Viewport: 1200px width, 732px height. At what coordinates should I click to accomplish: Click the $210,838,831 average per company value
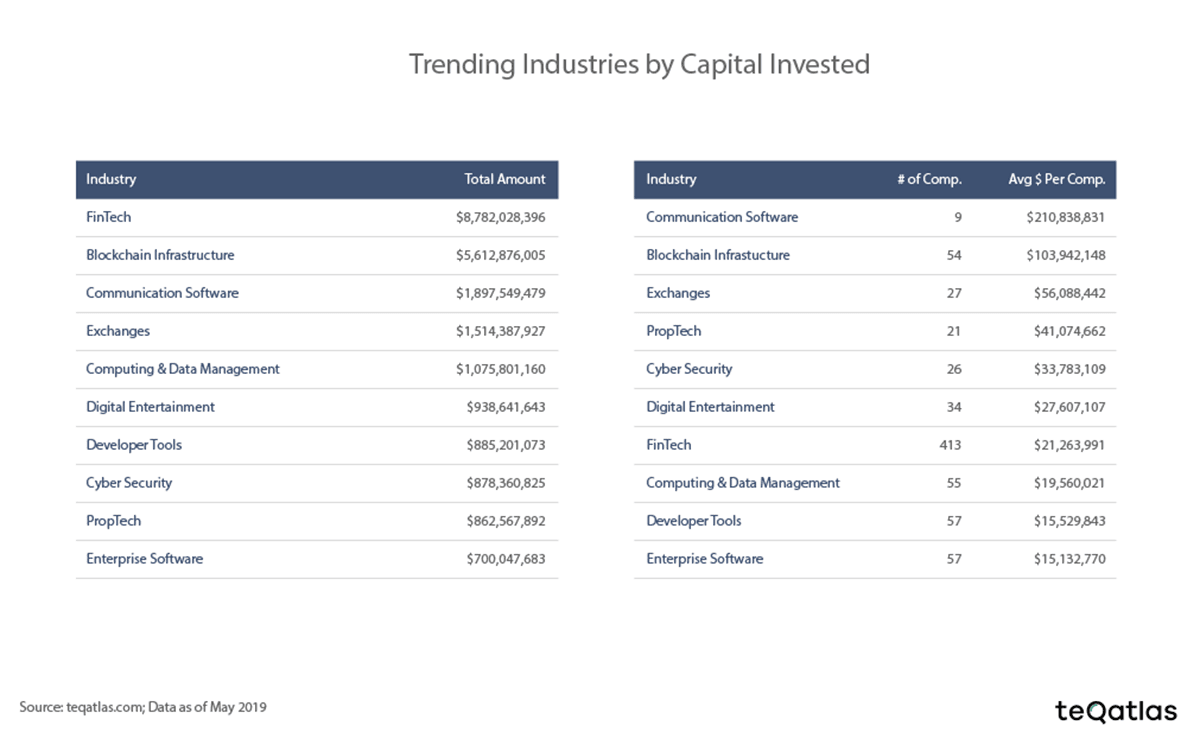point(1065,217)
